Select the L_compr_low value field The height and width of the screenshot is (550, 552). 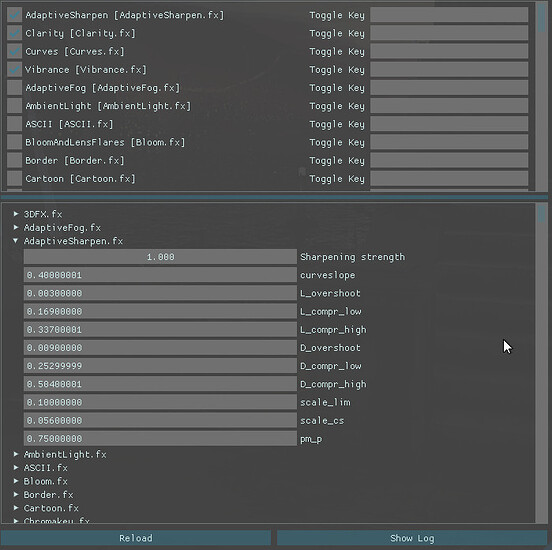tap(160, 311)
